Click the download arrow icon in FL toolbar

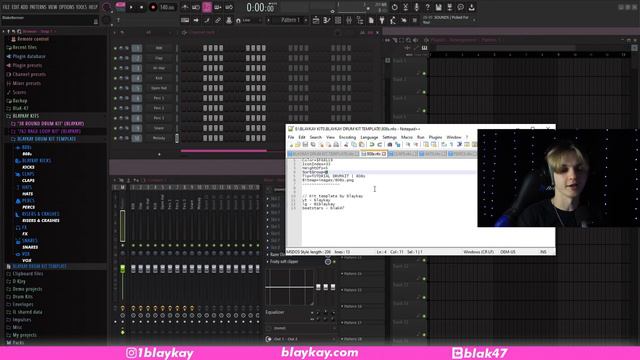click(x=471, y=7)
